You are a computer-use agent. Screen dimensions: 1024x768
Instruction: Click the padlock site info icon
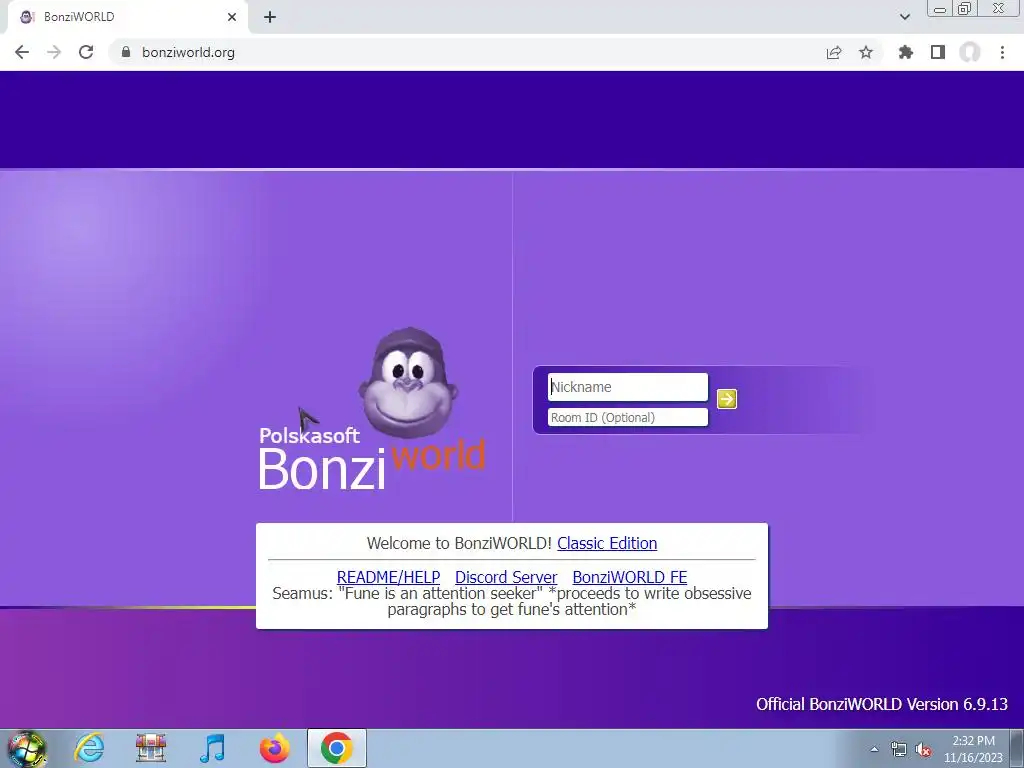point(126,52)
